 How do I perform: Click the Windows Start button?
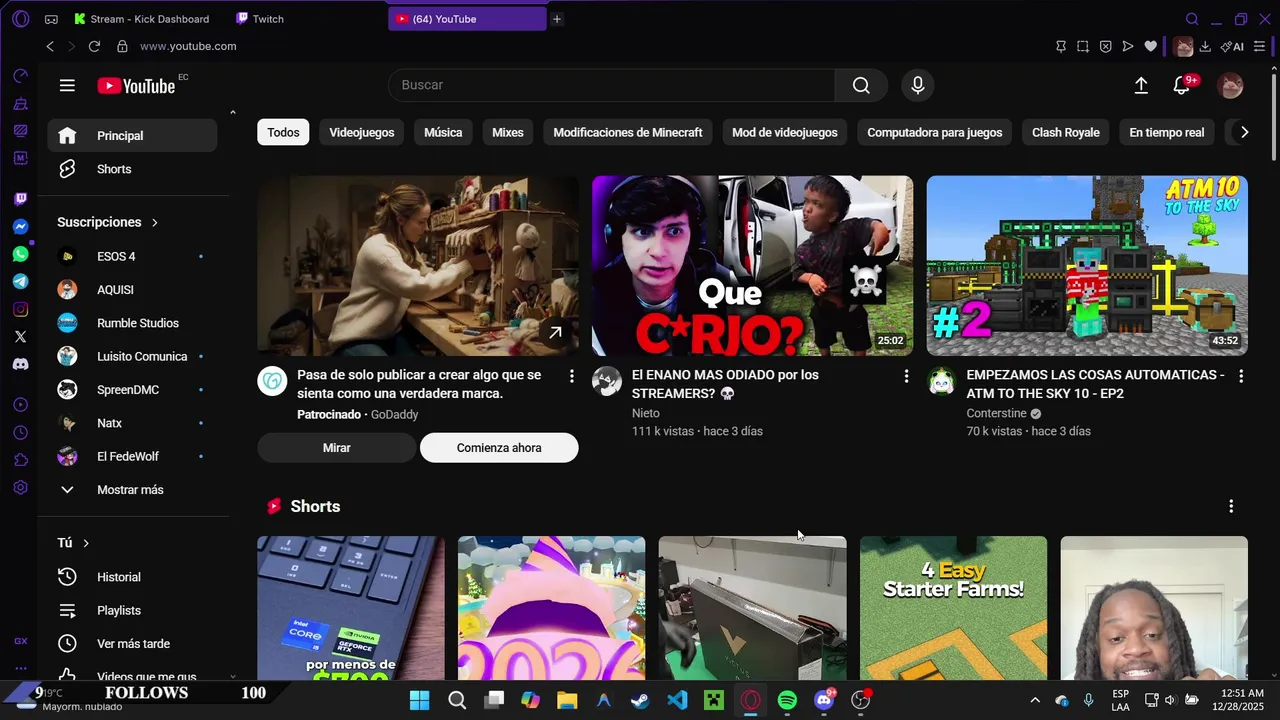point(420,700)
